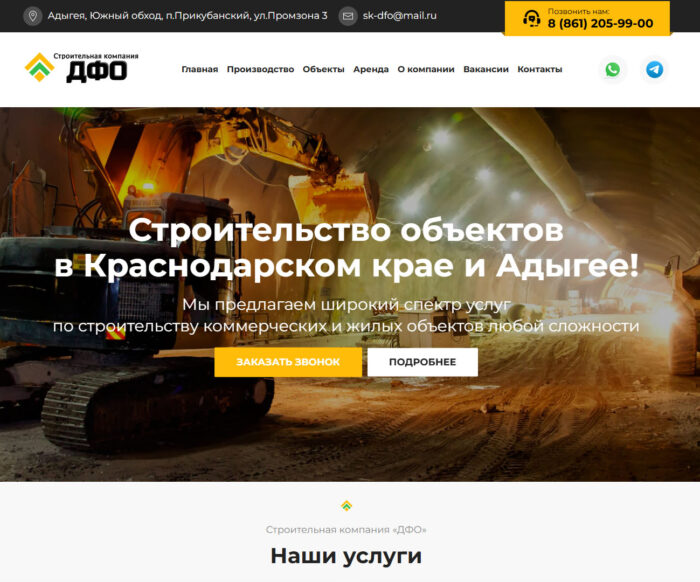Go to the Контакты page
Image resolution: width=700 pixels, height=582 pixels.
540,70
